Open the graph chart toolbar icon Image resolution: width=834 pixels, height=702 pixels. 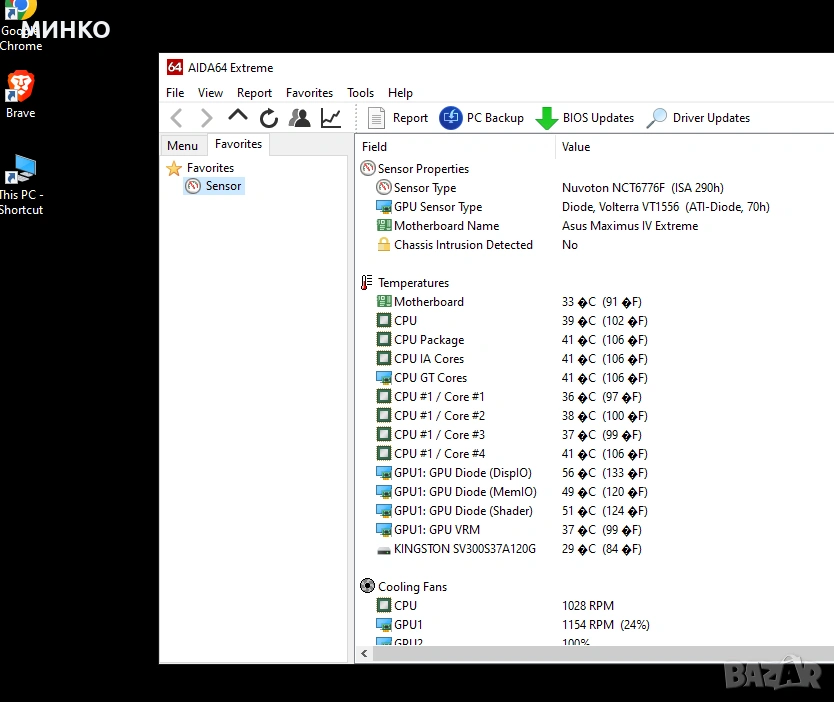[x=331, y=118]
